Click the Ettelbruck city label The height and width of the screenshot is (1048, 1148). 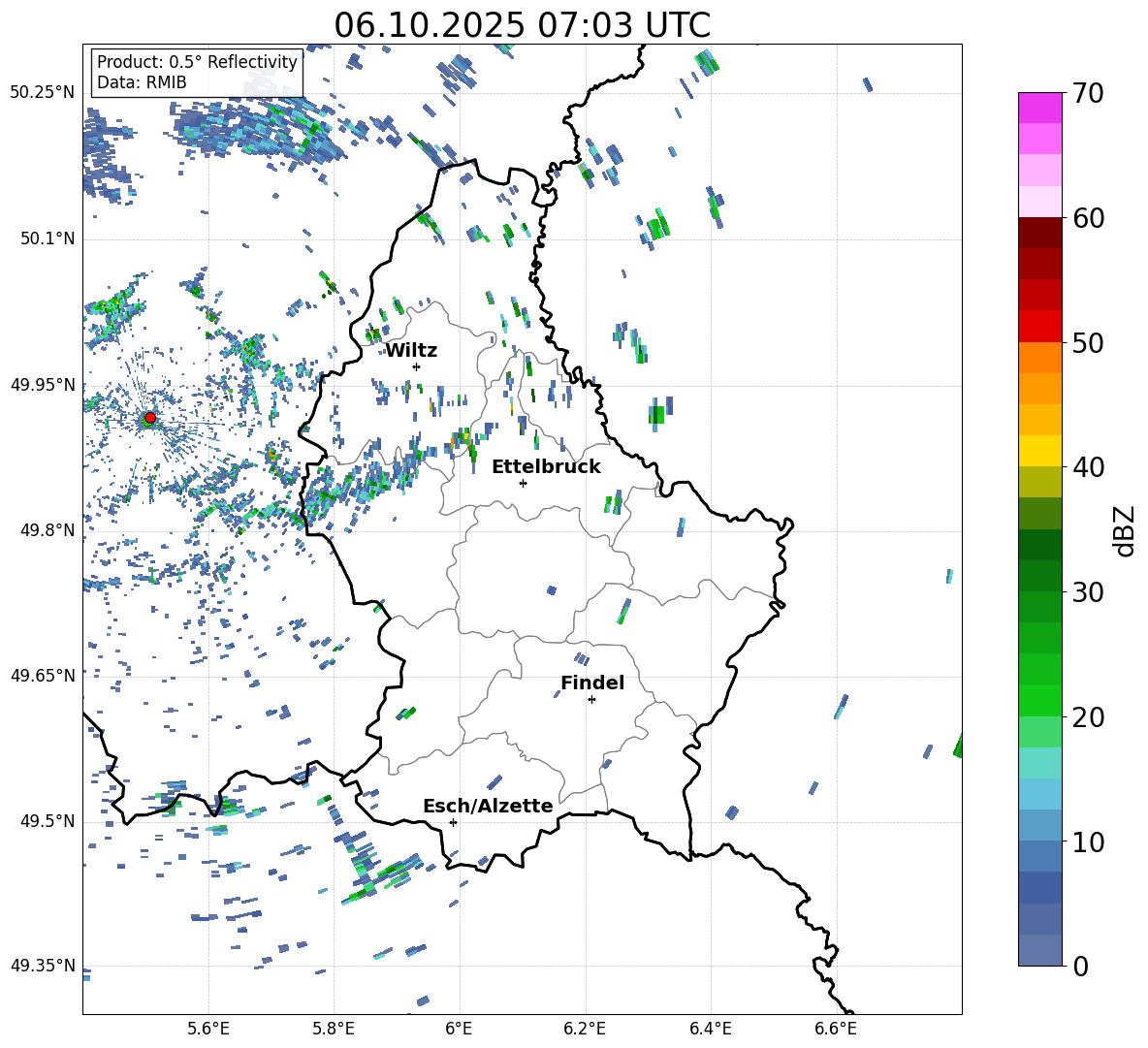[x=546, y=466]
